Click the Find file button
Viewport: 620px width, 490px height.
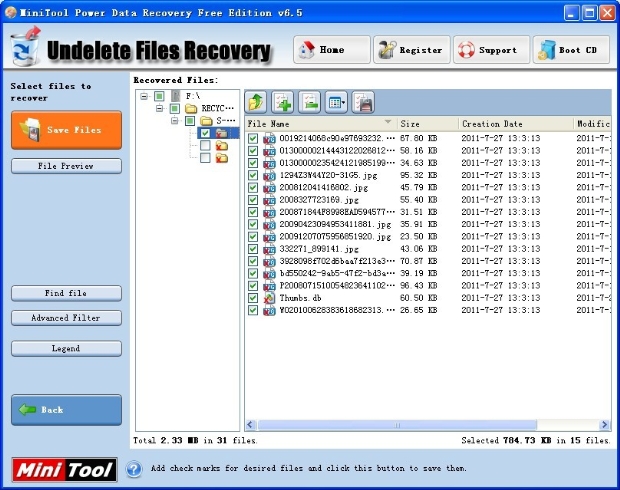point(66,293)
